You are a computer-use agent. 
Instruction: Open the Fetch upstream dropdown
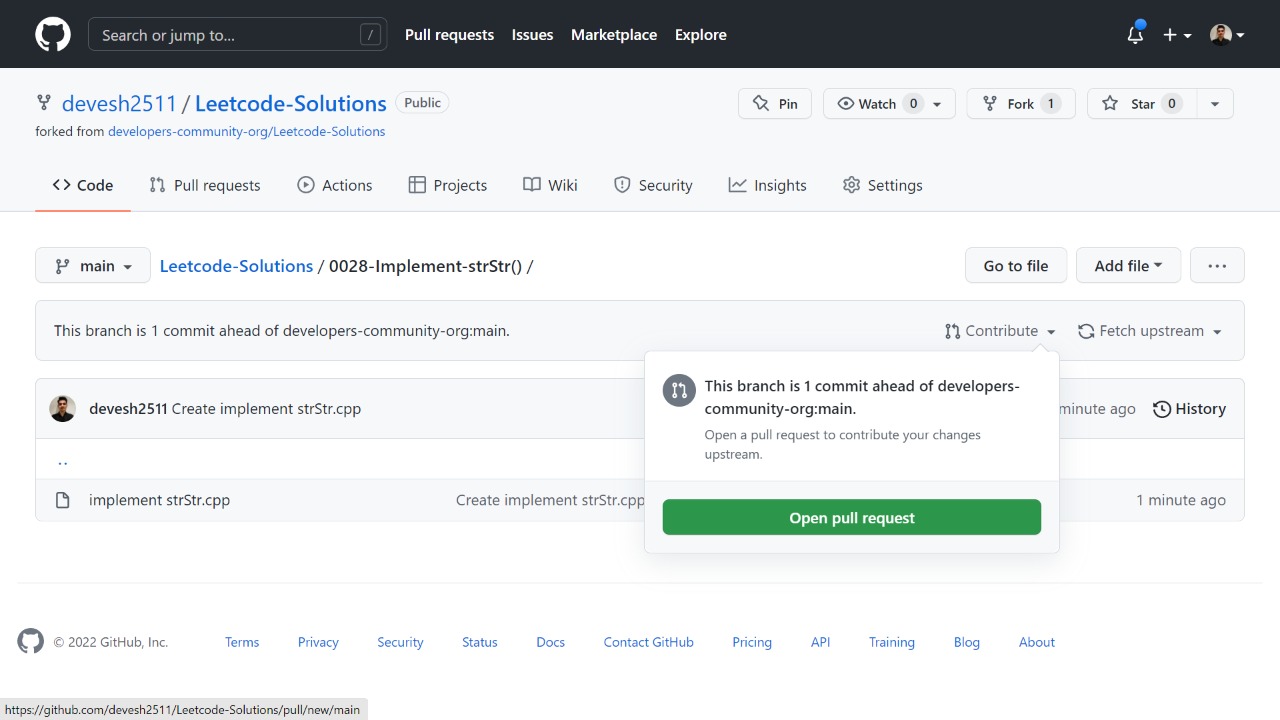1150,331
